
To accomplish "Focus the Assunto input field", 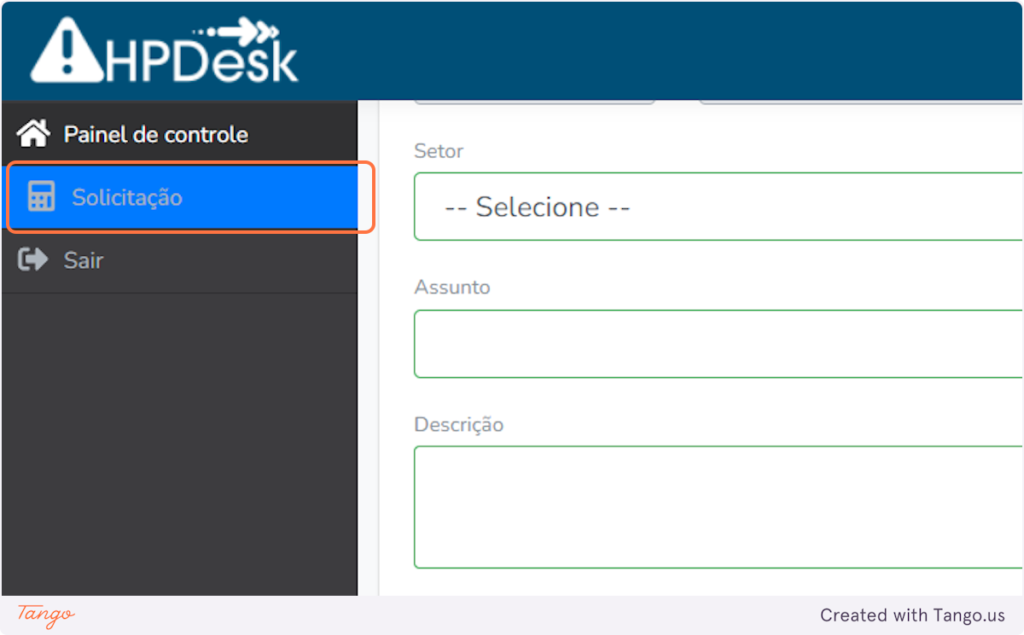I will 718,344.
